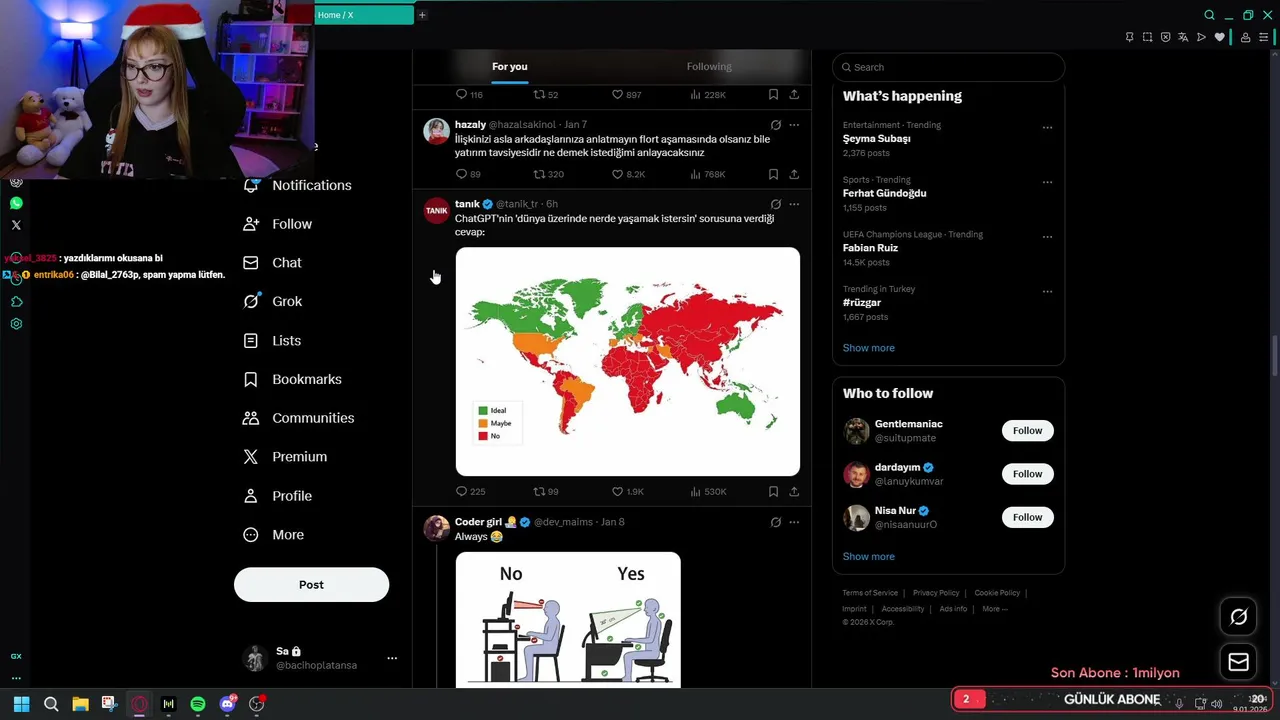Follow Nisa Nur
Image resolution: width=1280 pixels, height=720 pixels.
(x=1027, y=517)
